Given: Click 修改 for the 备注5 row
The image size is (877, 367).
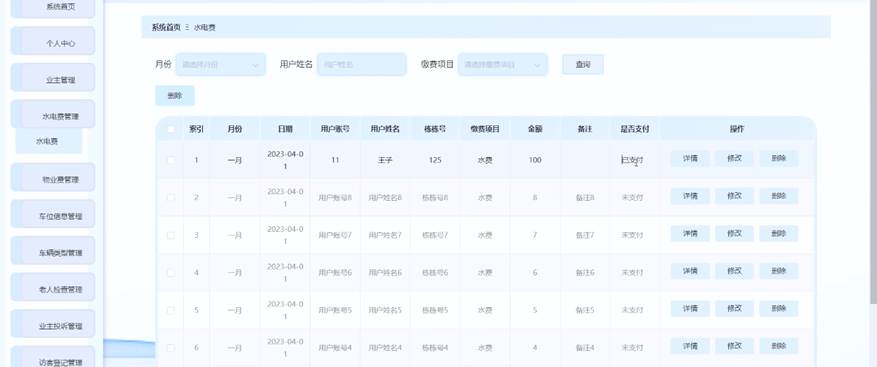Looking at the screenshot, I should [734, 308].
